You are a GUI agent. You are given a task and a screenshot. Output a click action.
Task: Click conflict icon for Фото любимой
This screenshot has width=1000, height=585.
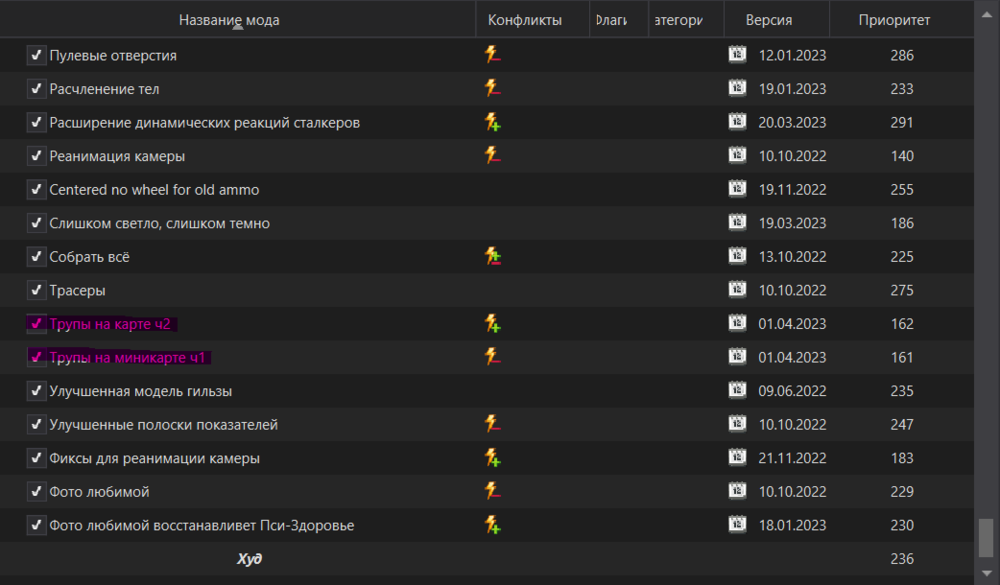point(492,491)
